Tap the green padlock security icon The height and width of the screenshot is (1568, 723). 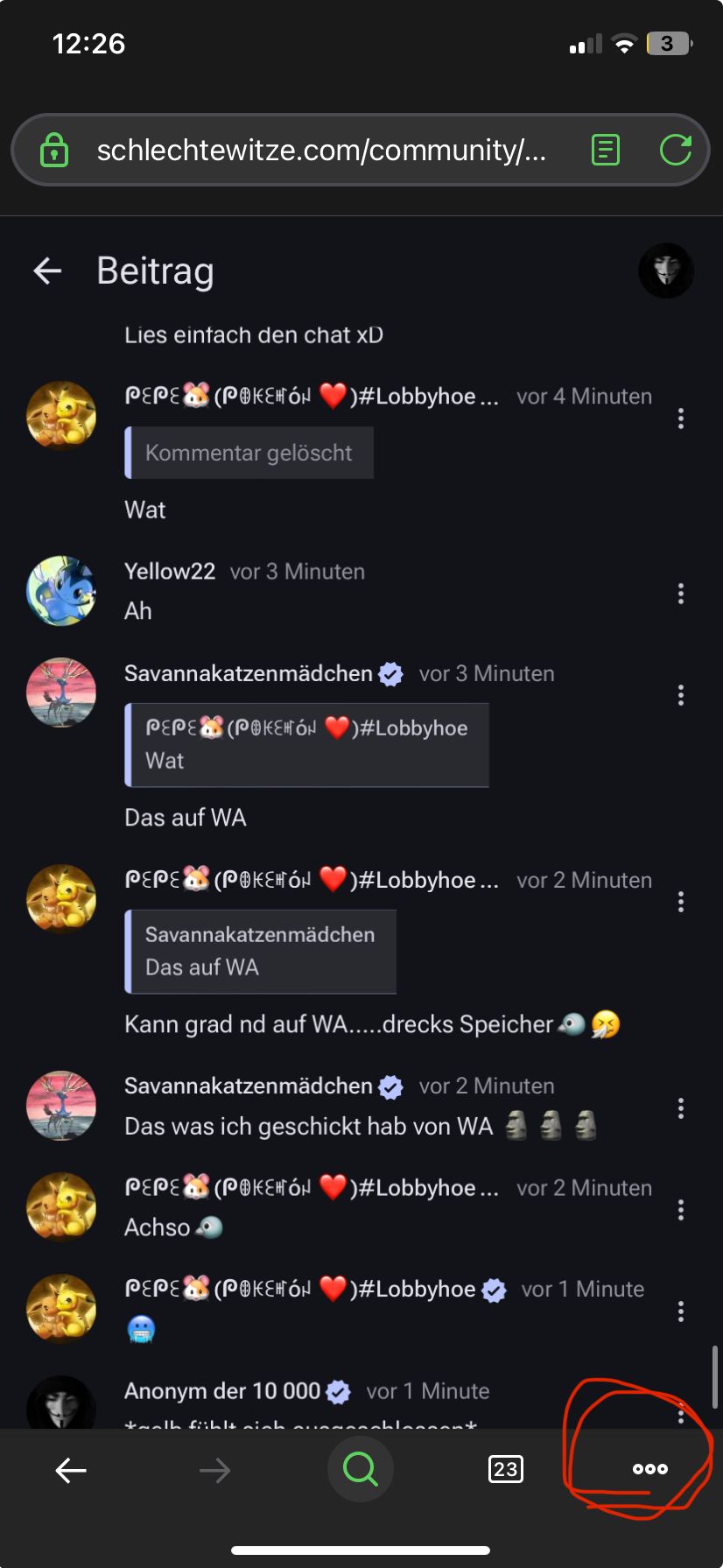(54, 150)
